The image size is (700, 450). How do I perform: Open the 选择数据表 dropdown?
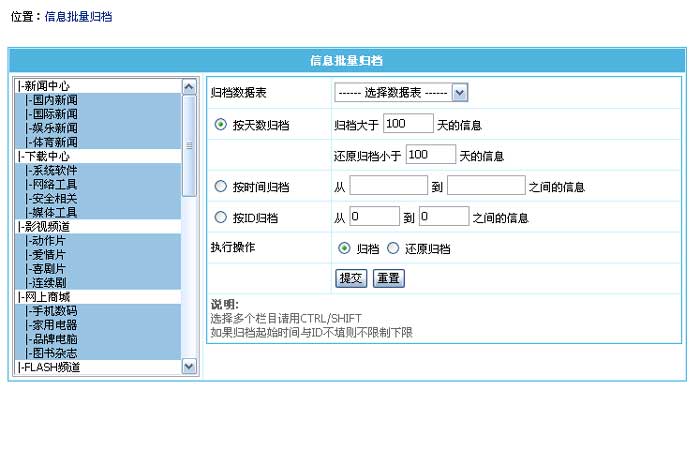pos(401,93)
